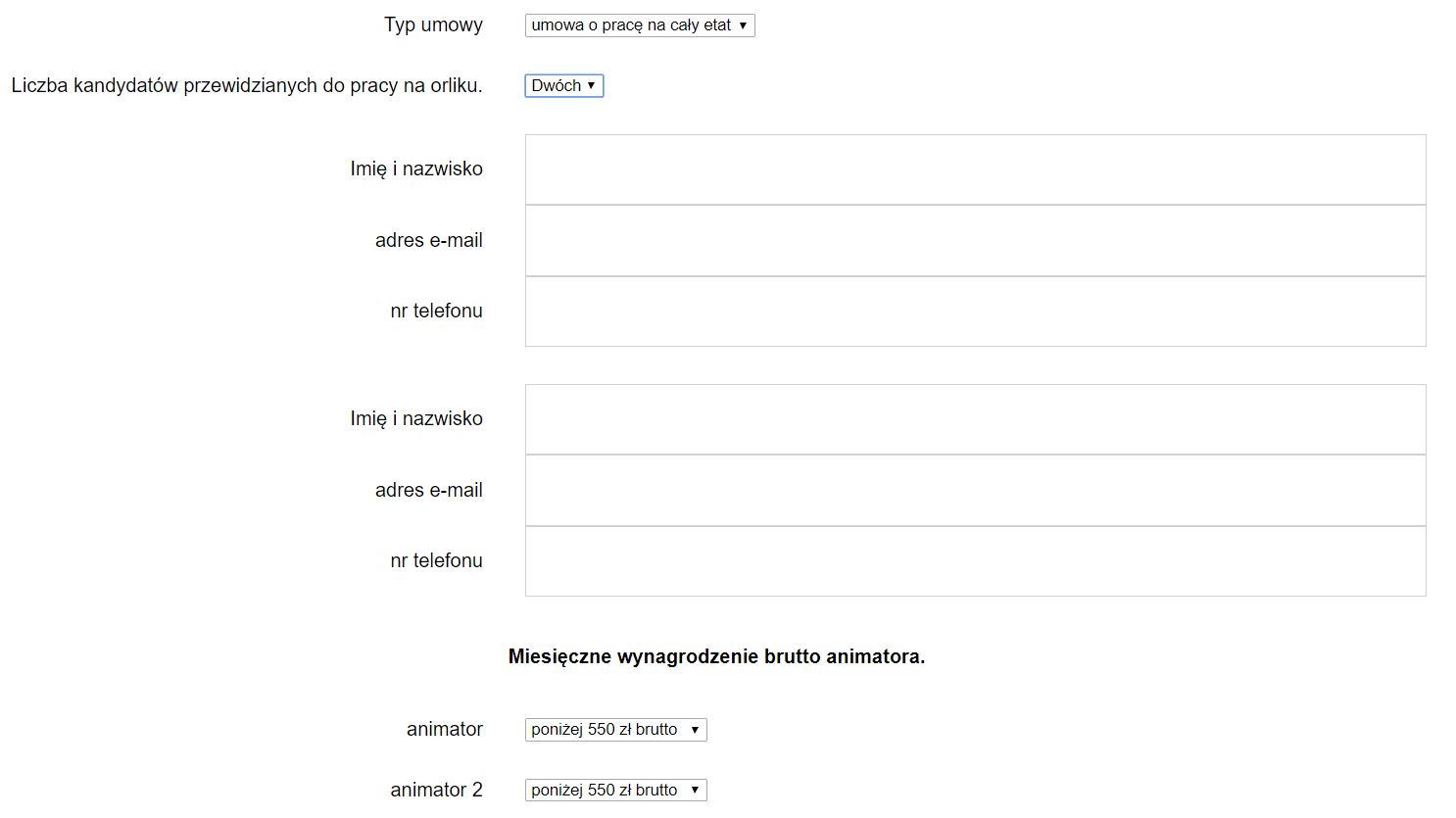
Task: Click the second adres e-mail label
Action: click(429, 491)
